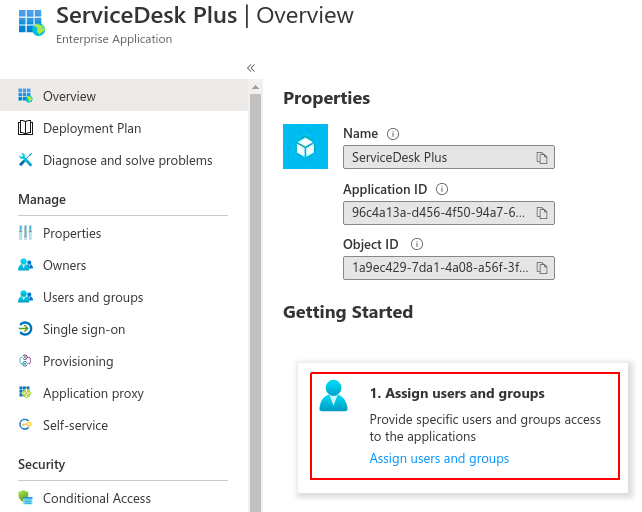Copy the Application ID value

click(542, 213)
